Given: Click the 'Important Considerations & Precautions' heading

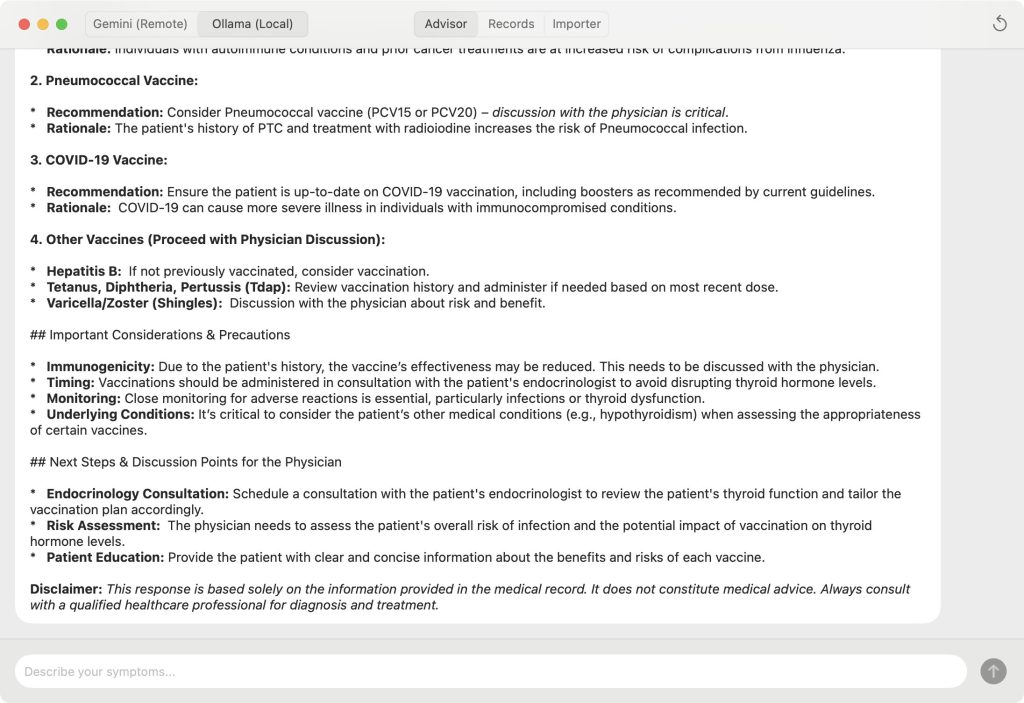Looking at the screenshot, I should click(x=160, y=335).
